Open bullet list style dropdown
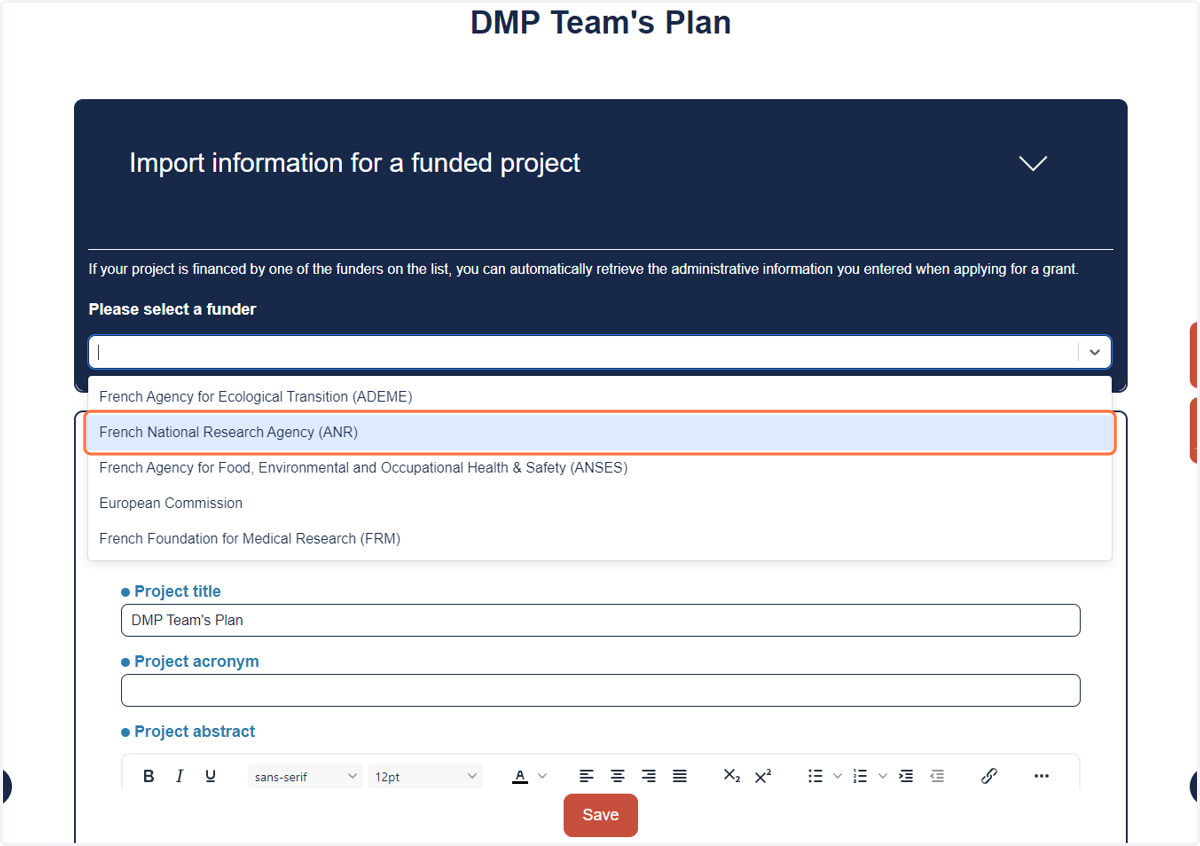Viewport: 1200px width, 846px height. pyautogui.click(x=838, y=776)
